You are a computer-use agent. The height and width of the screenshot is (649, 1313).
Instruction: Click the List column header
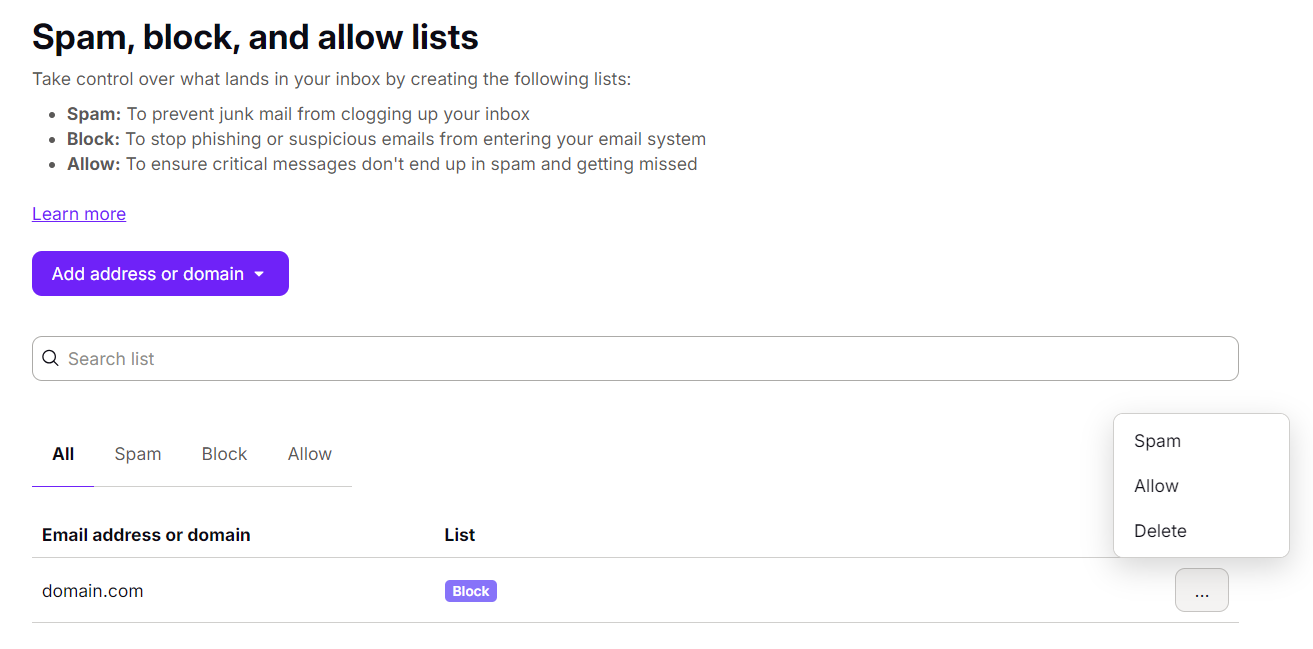click(460, 535)
